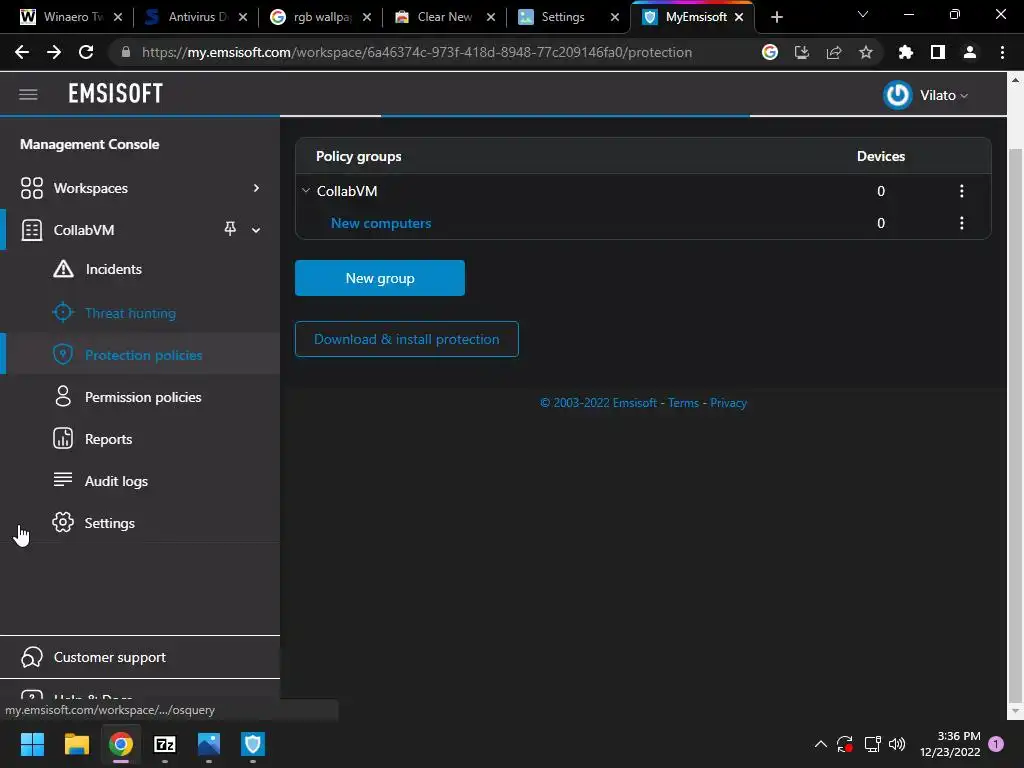The height and width of the screenshot is (768, 1024).
Task: Open the browser profile icon
Action: [x=970, y=52]
